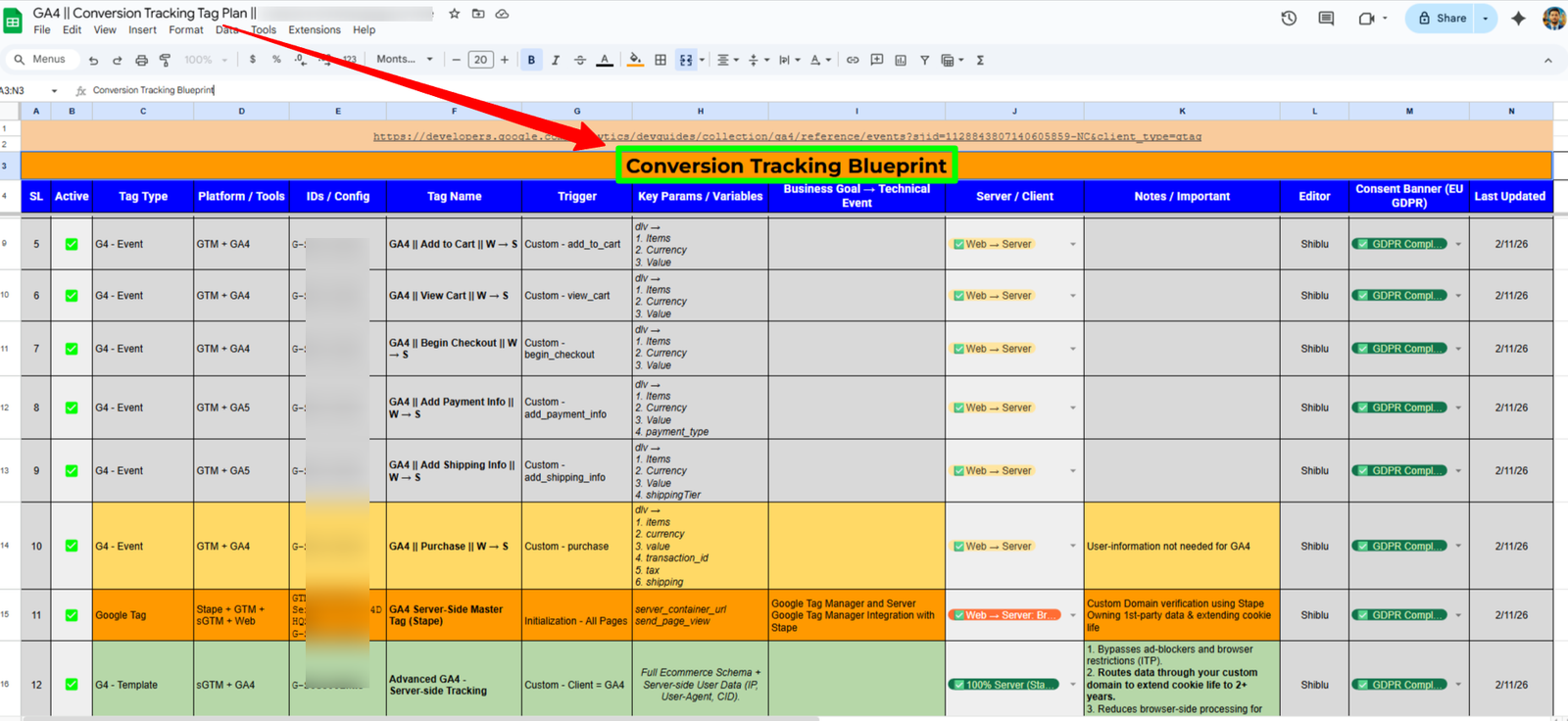The image size is (1568, 721).
Task: Click the undo icon in the toolbar
Action: click(x=93, y=60)
